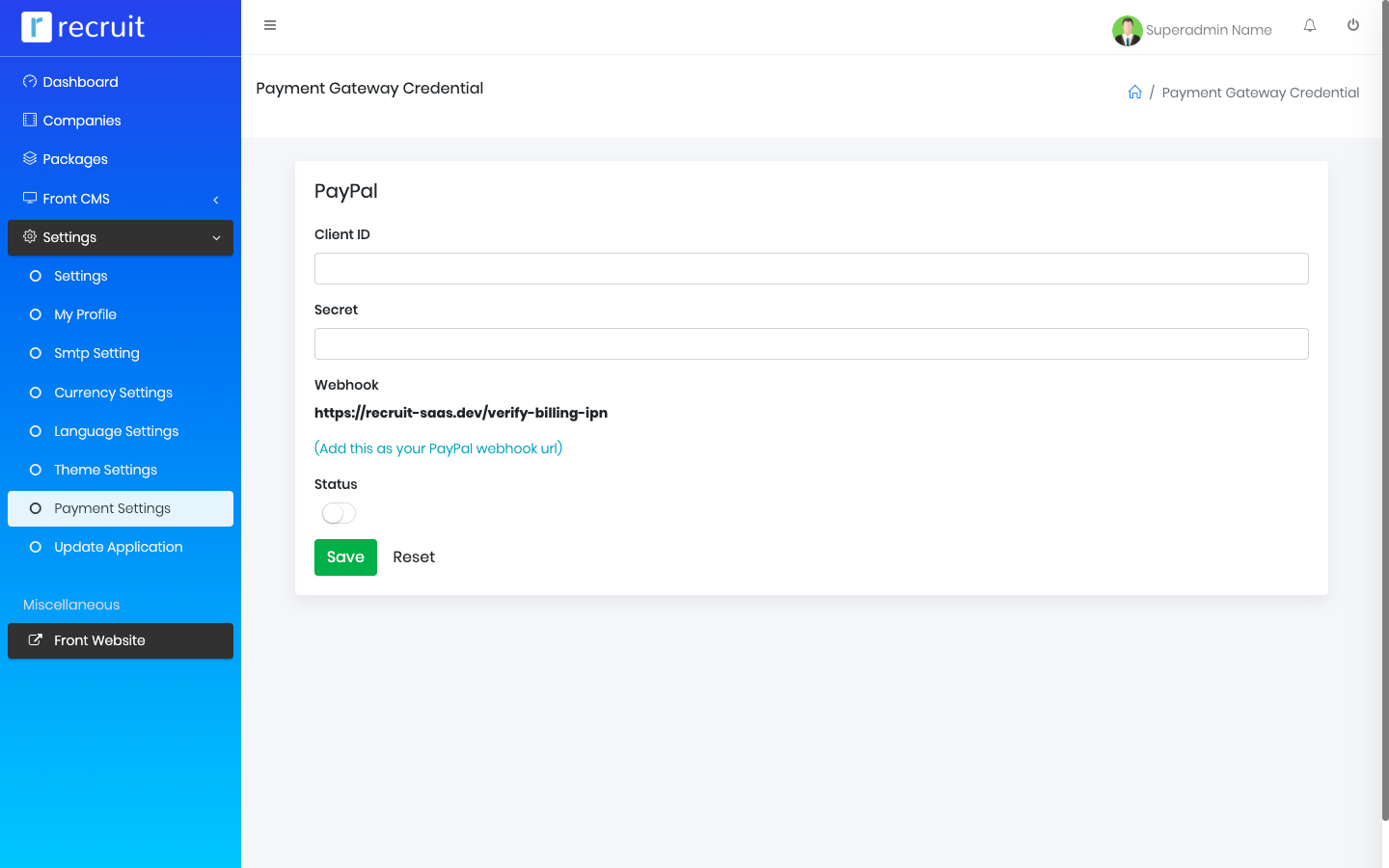
Task: Click the Reset button
Action: [x=414, y=557]
